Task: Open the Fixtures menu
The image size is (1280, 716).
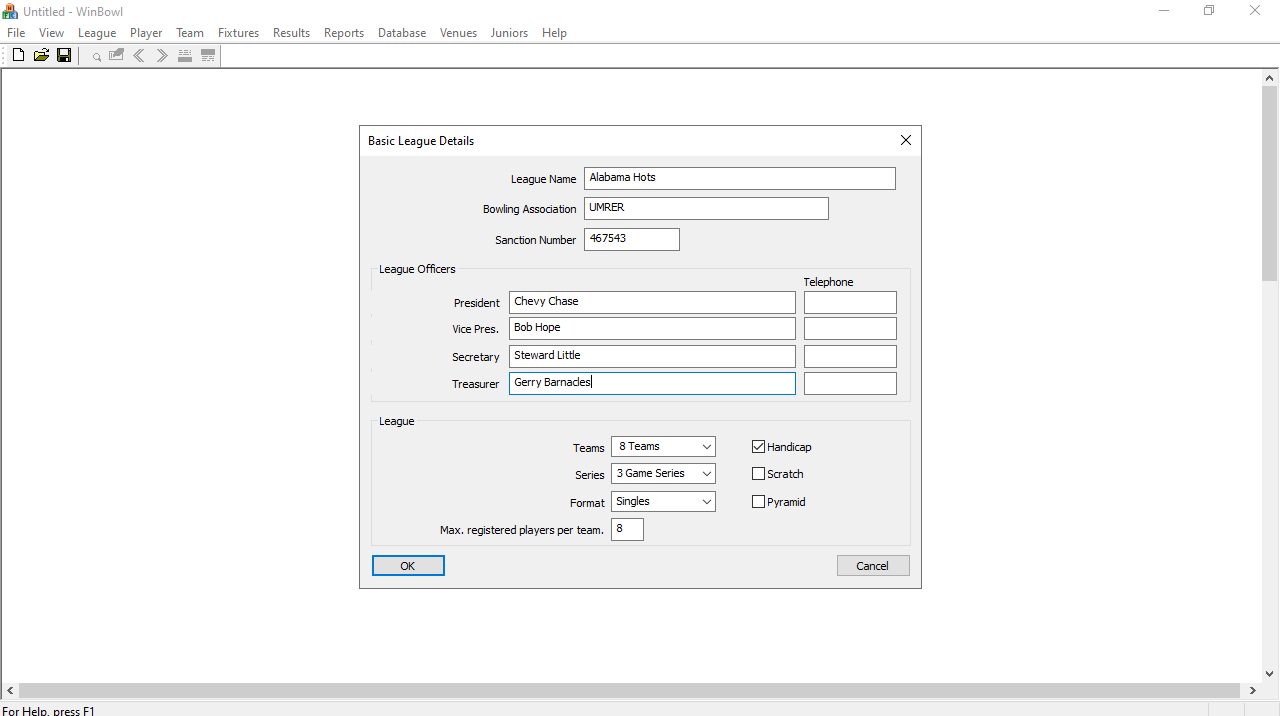Action: click(x=238, y=33)
